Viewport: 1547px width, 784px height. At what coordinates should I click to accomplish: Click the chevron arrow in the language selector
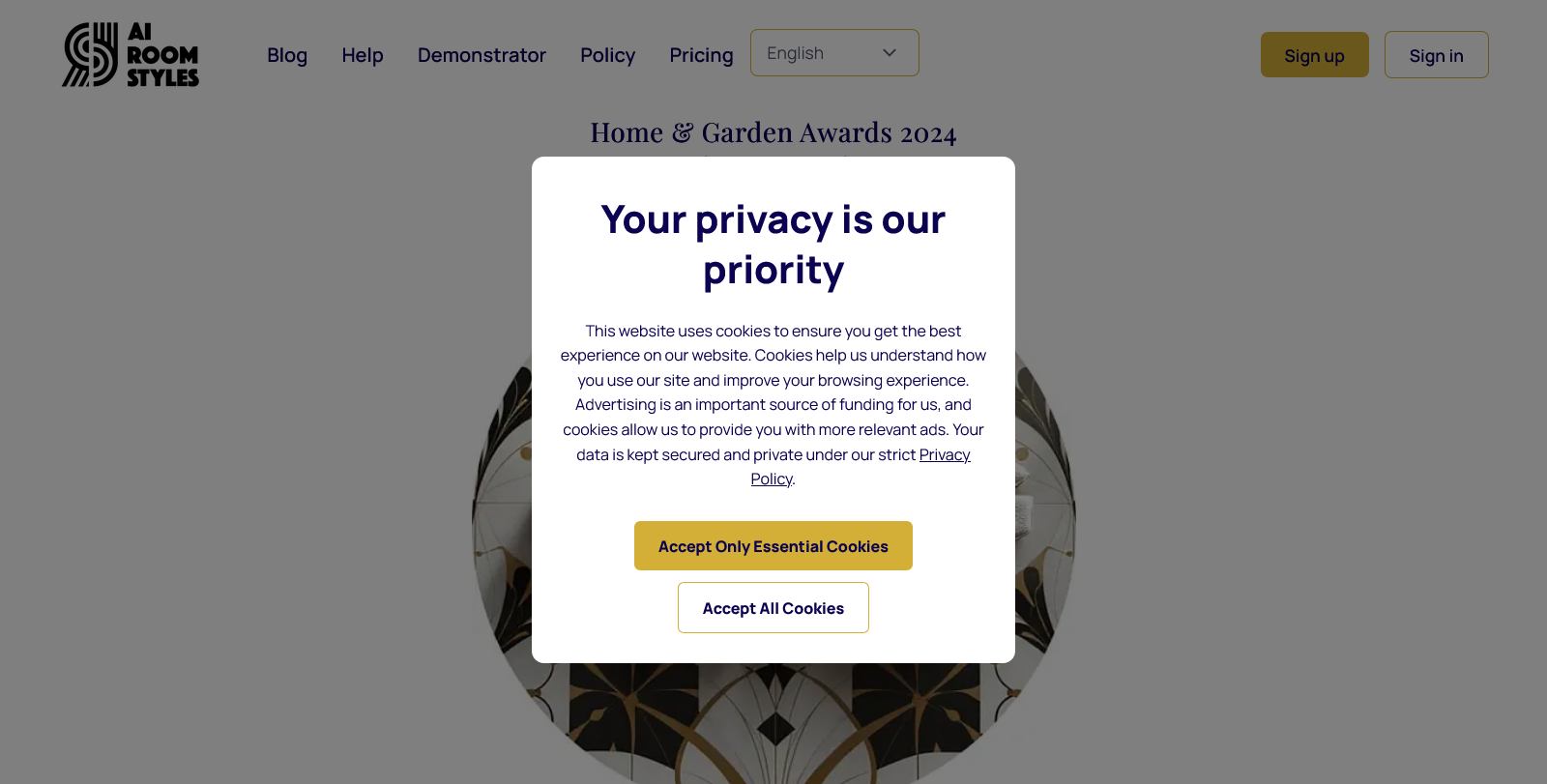[x=890, y=53]
